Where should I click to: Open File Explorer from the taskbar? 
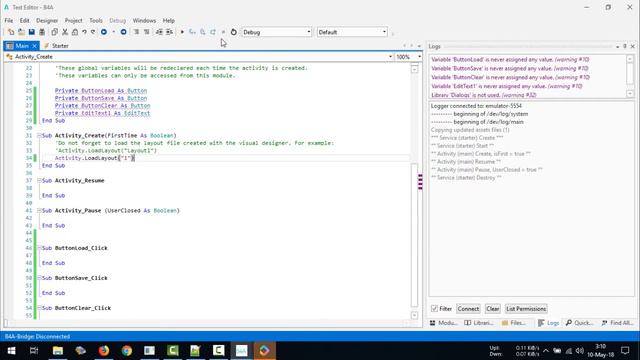point(58,350)
